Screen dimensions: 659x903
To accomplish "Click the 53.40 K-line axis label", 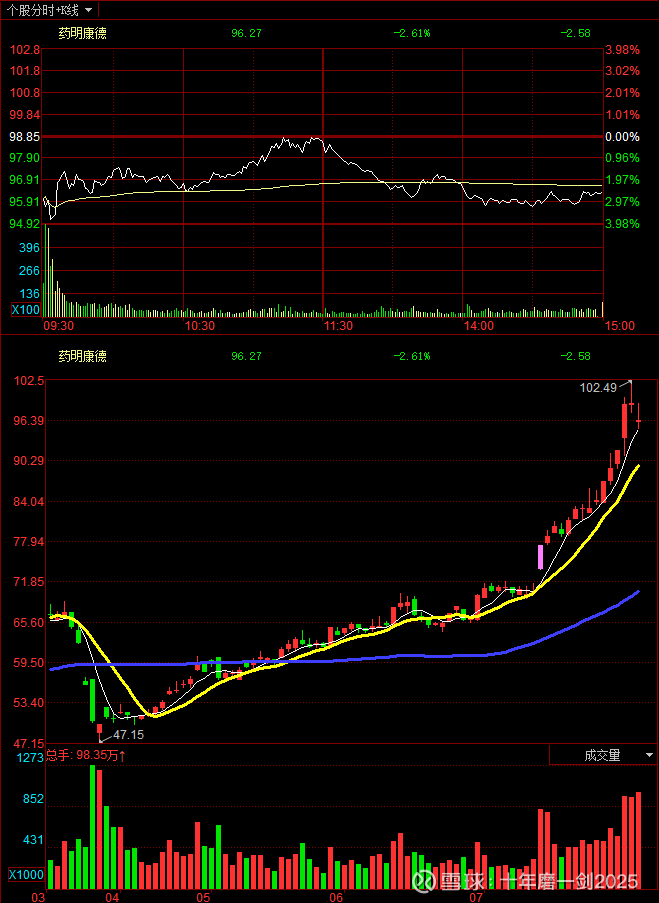I will (x=29, y=703).
